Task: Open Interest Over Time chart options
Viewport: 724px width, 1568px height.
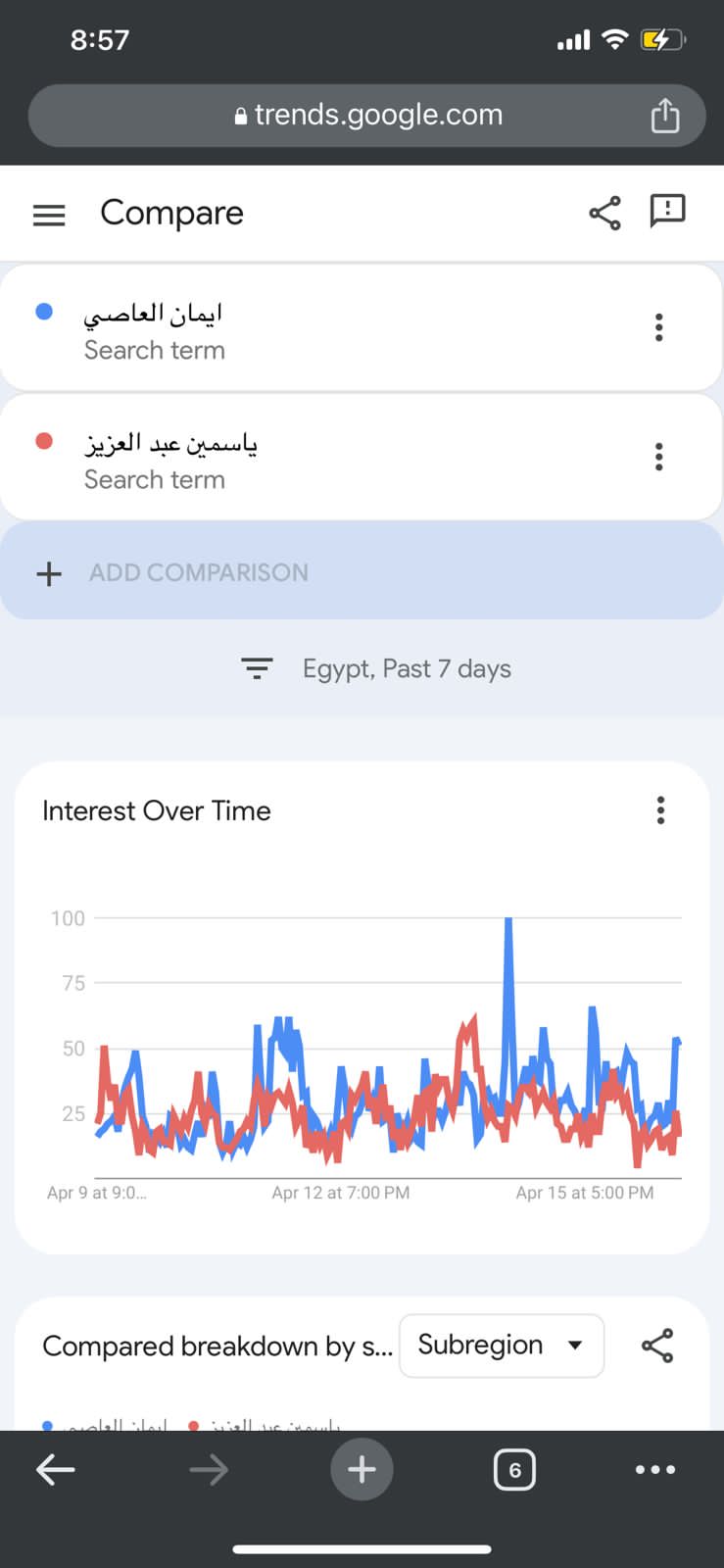Action: pyautogui.click(x=660, y=810)
